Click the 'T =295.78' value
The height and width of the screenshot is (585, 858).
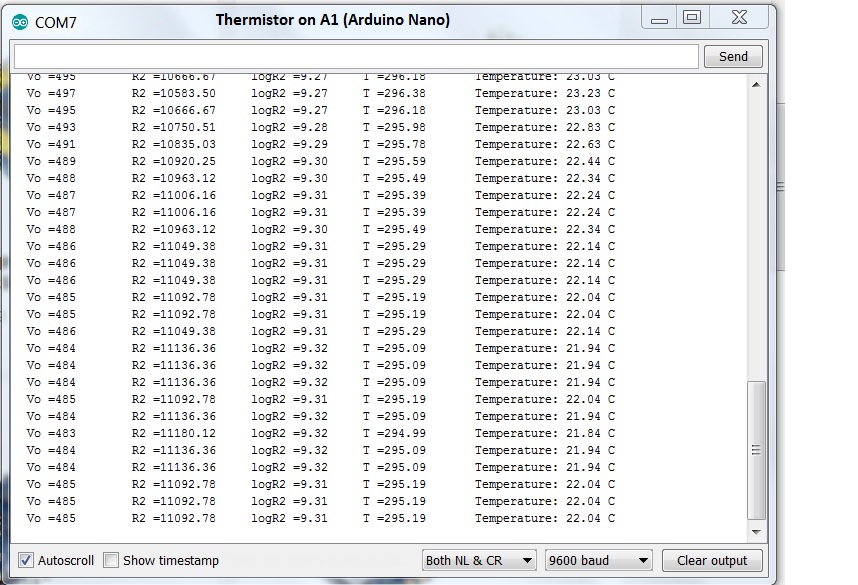coord(394,144)
